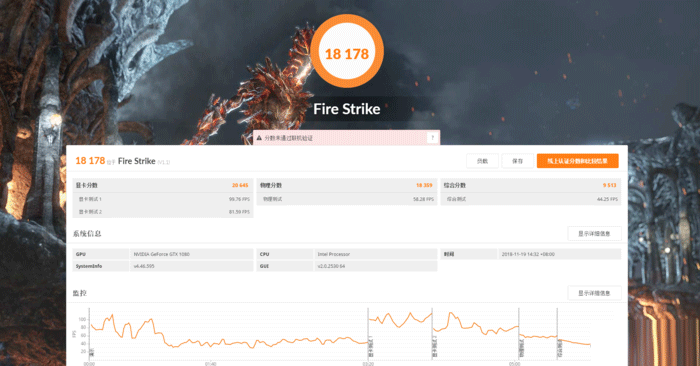Click the SystemInfo v4.46.595 value
The image size is (700, 366).
point(144,266)
